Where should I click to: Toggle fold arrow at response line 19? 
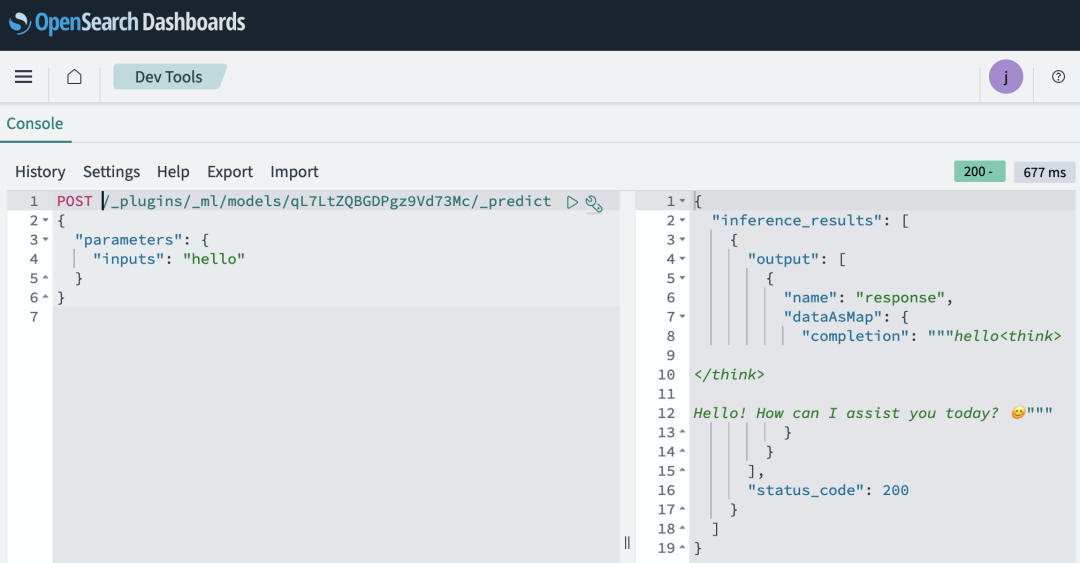683,548
